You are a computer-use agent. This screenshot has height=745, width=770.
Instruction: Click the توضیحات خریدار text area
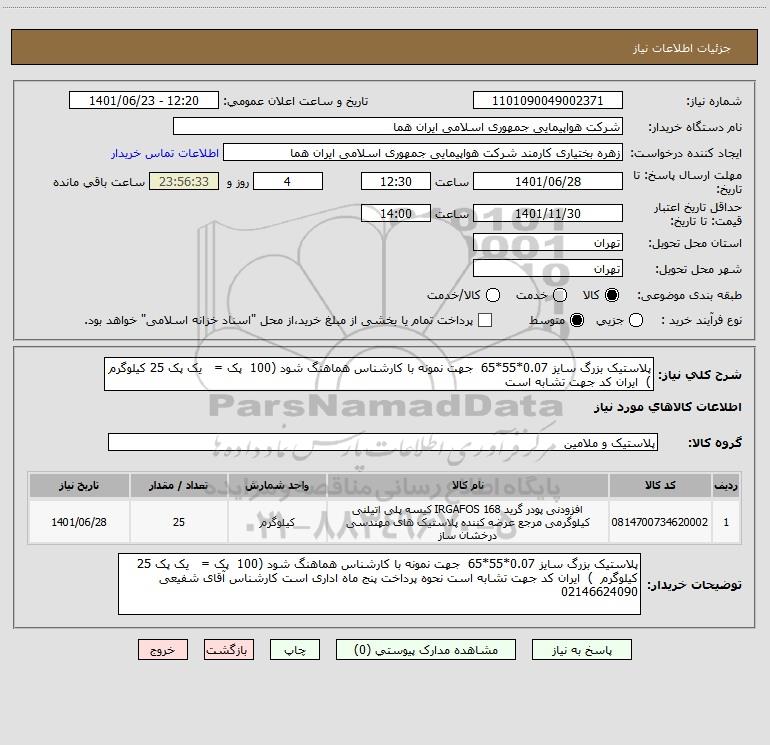pos(379,584)
